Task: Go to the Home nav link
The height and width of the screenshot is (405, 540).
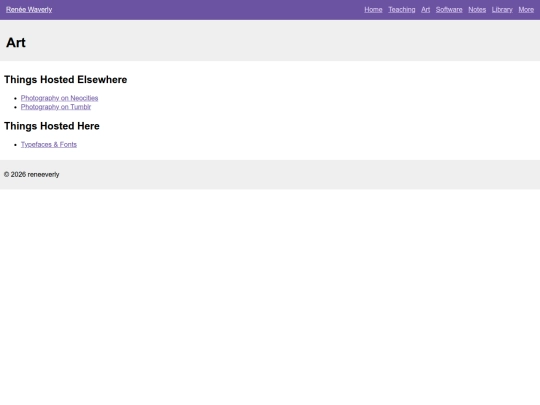Action: coord(373,10)
